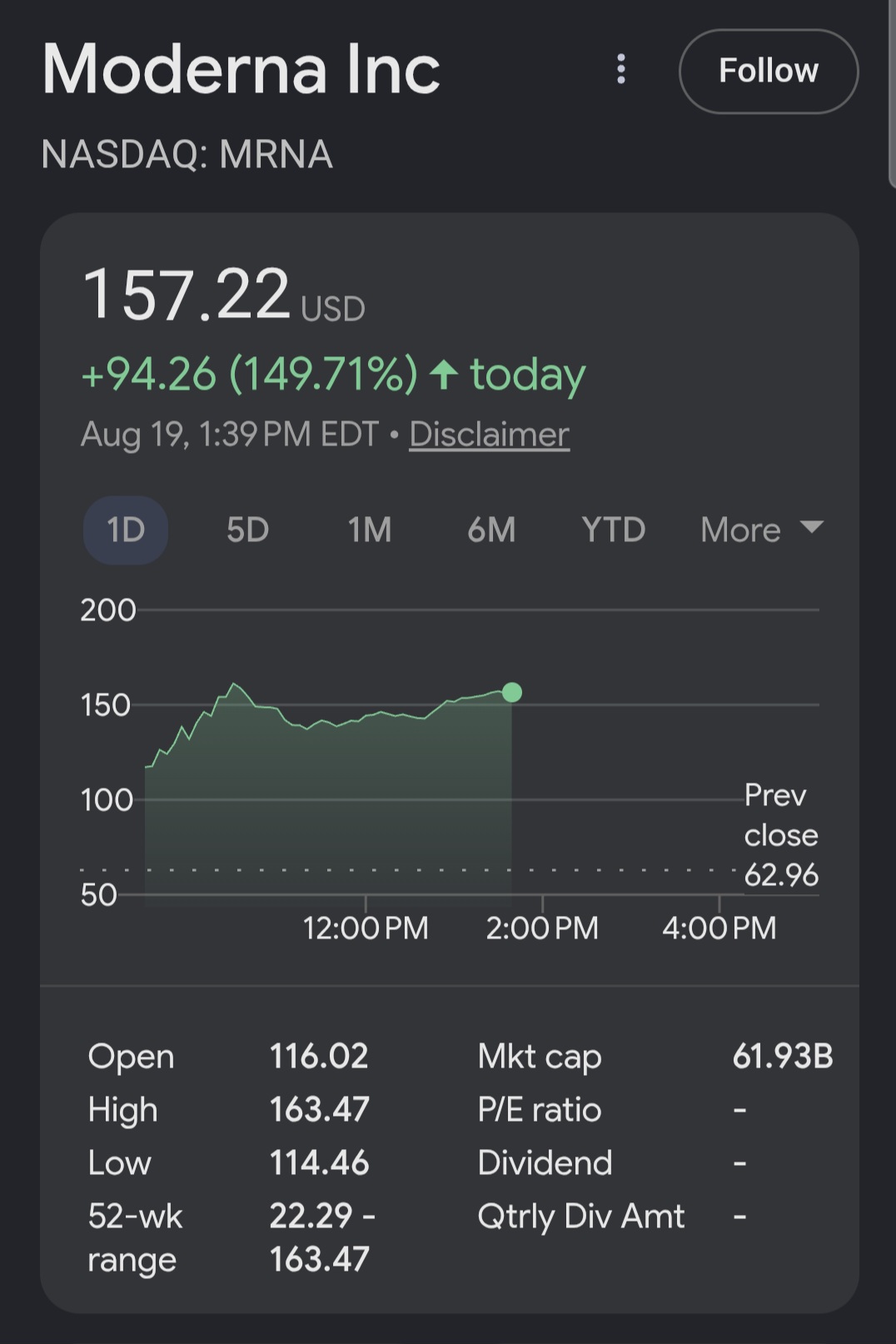
Task: Click the Moderna Inc title
Action: [241, 69]
